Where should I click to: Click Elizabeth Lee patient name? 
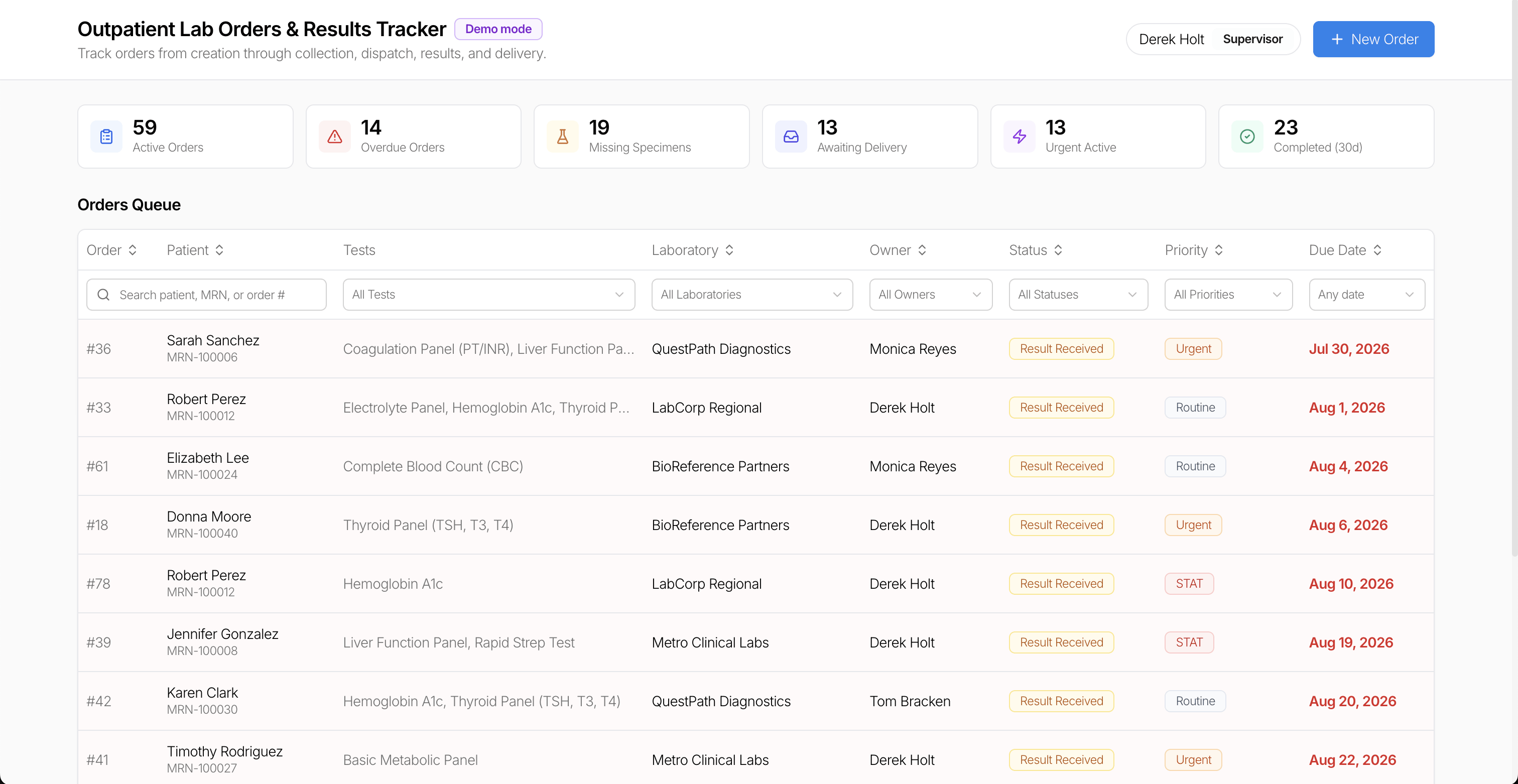(207, 458)
